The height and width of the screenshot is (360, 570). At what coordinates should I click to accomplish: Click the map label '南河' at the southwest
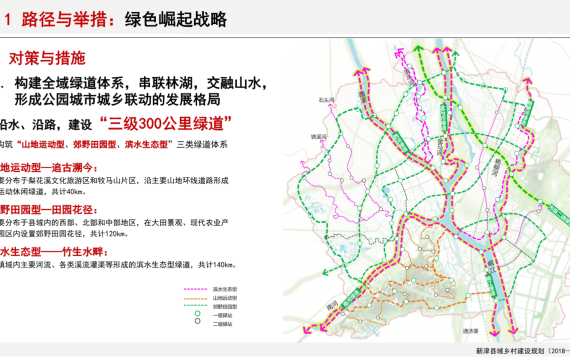click(x=332, y=305)
